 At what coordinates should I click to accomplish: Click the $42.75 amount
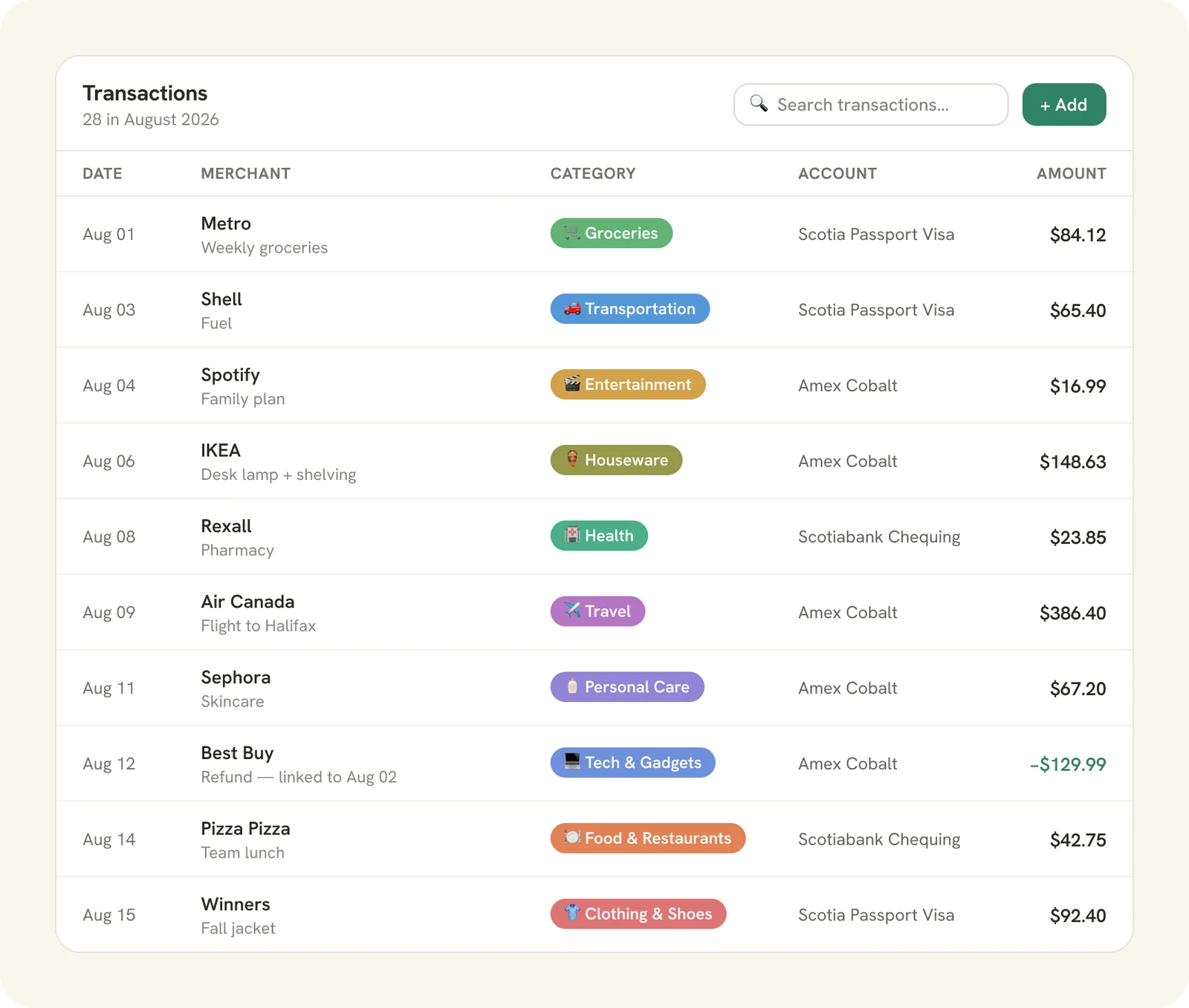1078,840
